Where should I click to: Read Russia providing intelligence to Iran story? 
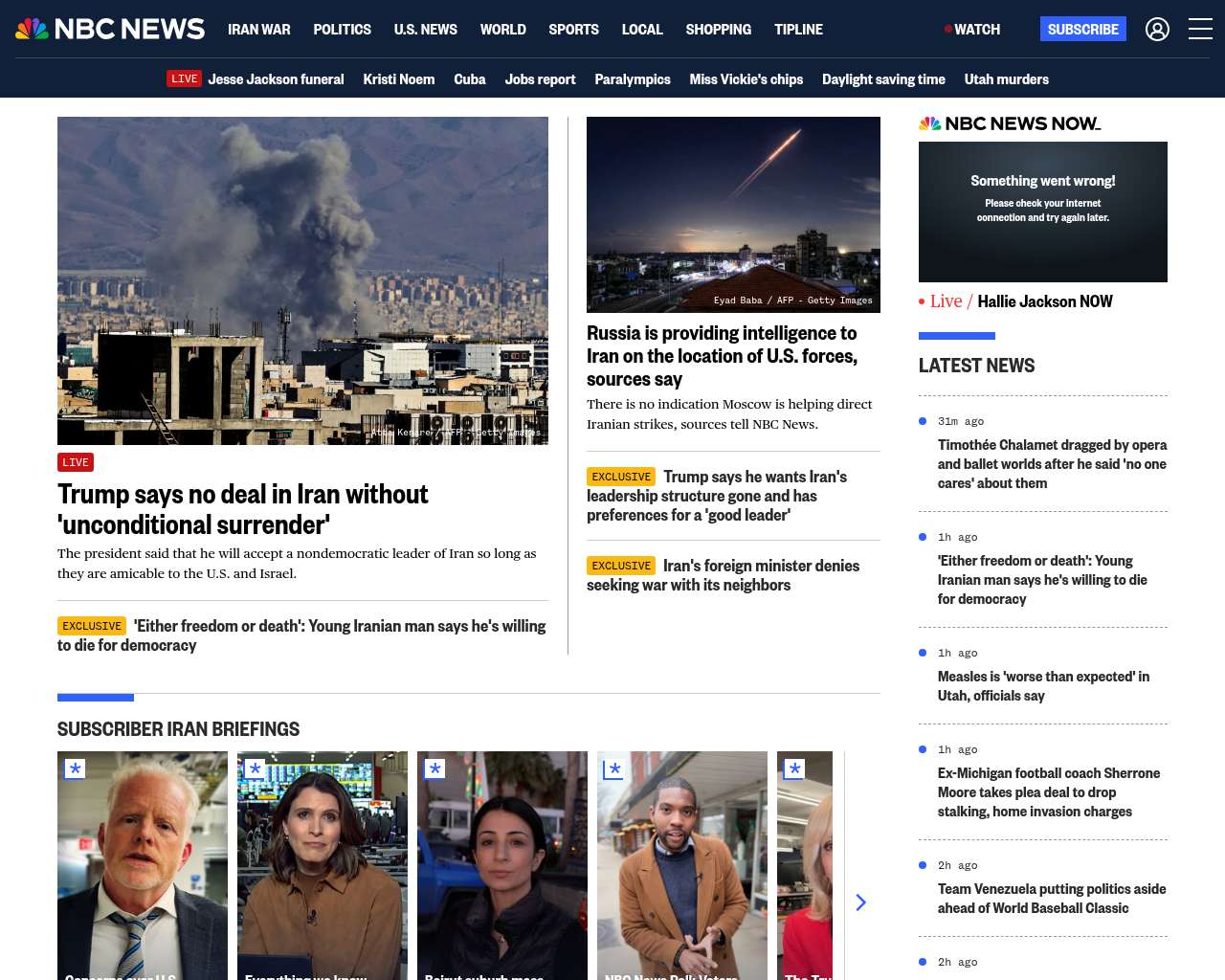(x=722, y=356)
